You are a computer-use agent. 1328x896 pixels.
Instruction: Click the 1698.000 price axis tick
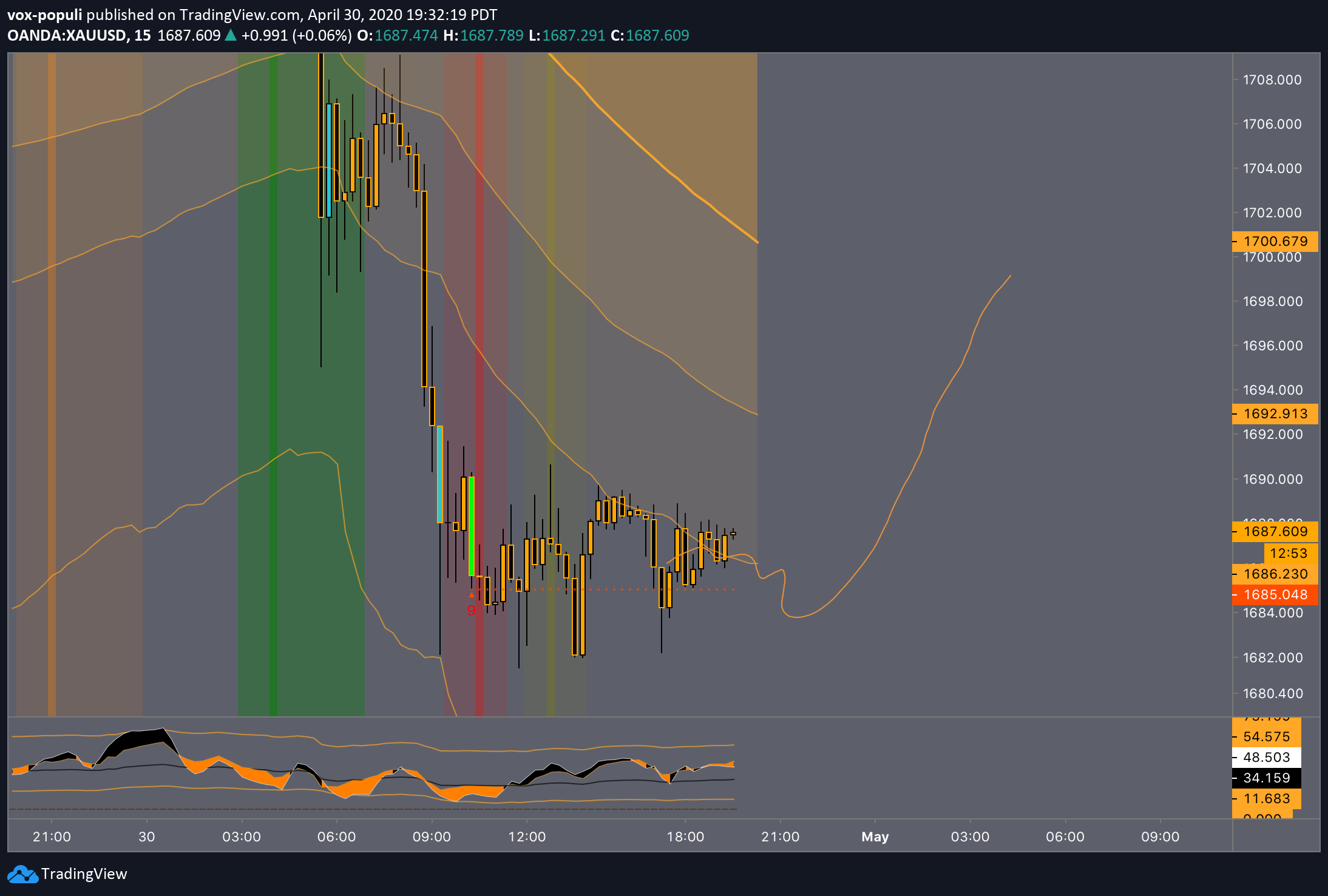click(x=1272, y=301)
